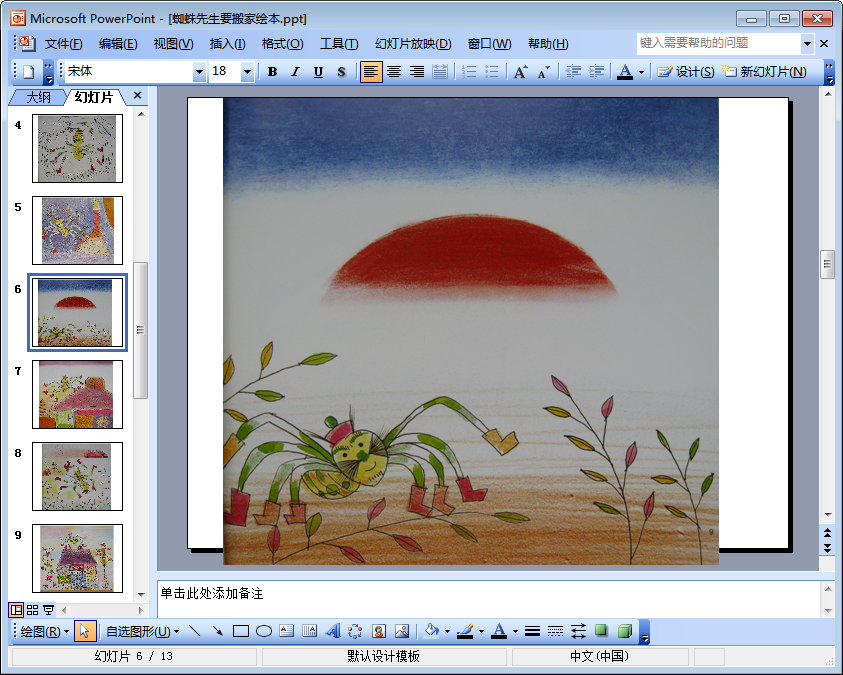Open the 窗口(W) menu

click(x=489, y=44)
